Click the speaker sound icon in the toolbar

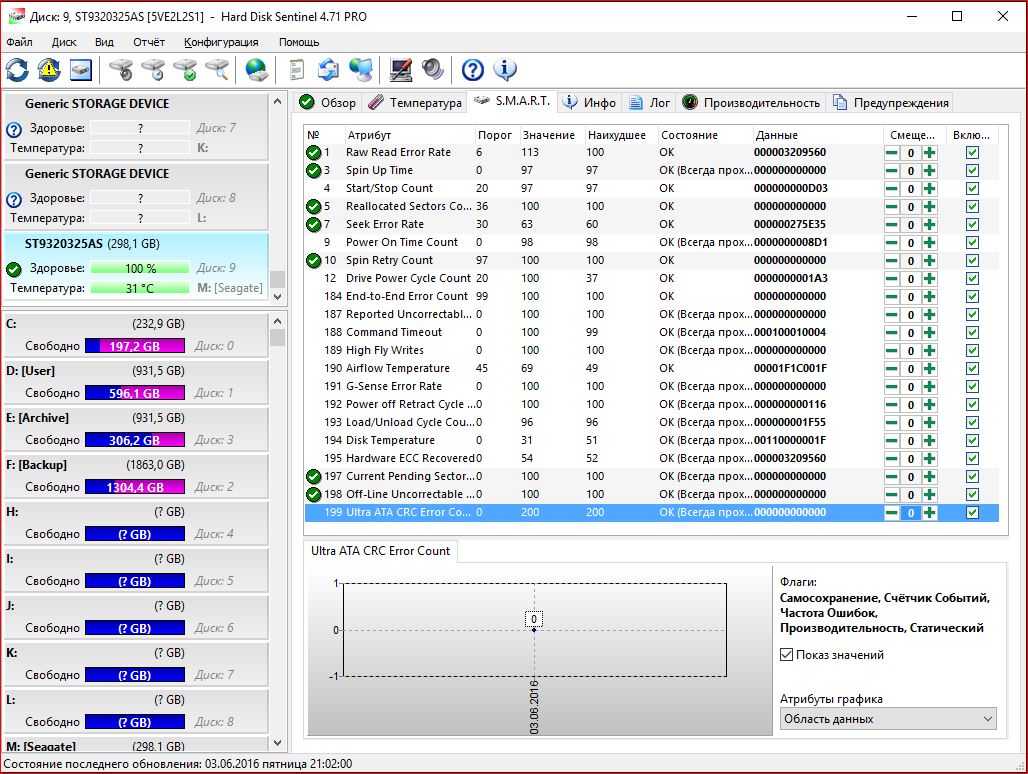click(x=433, y=69)
